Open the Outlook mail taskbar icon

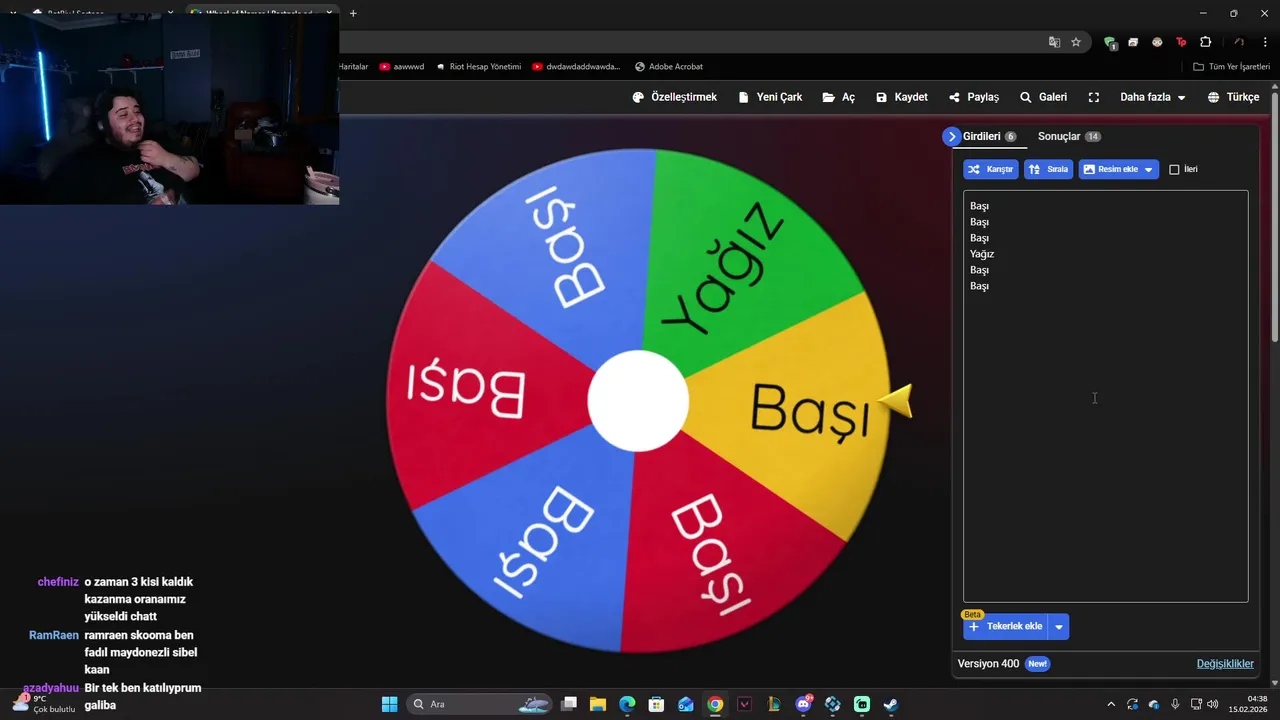click(686, 704)
